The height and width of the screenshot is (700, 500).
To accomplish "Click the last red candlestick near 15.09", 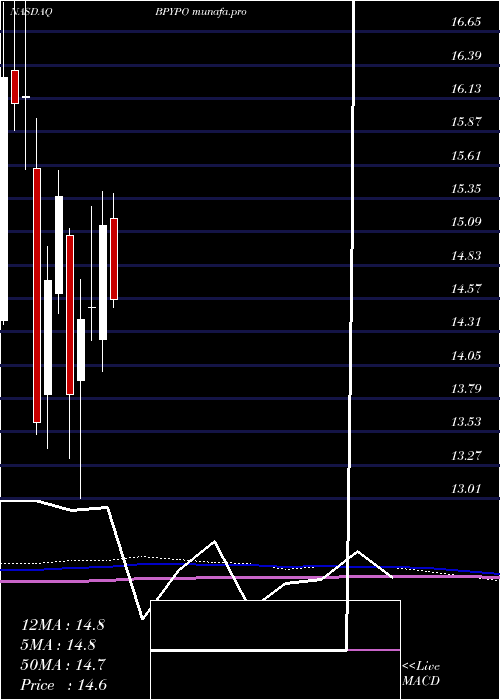I will [x=114, y=258].
